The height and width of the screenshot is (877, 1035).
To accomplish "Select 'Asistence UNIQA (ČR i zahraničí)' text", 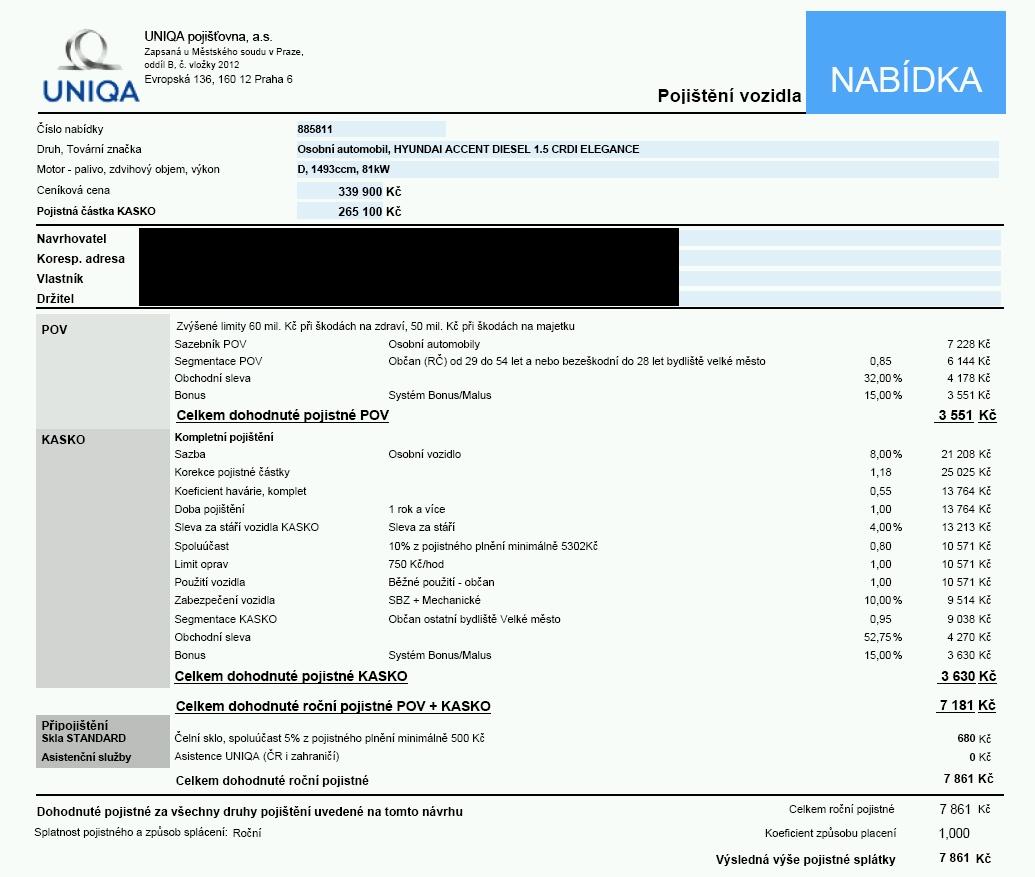I will pos(257,756).
